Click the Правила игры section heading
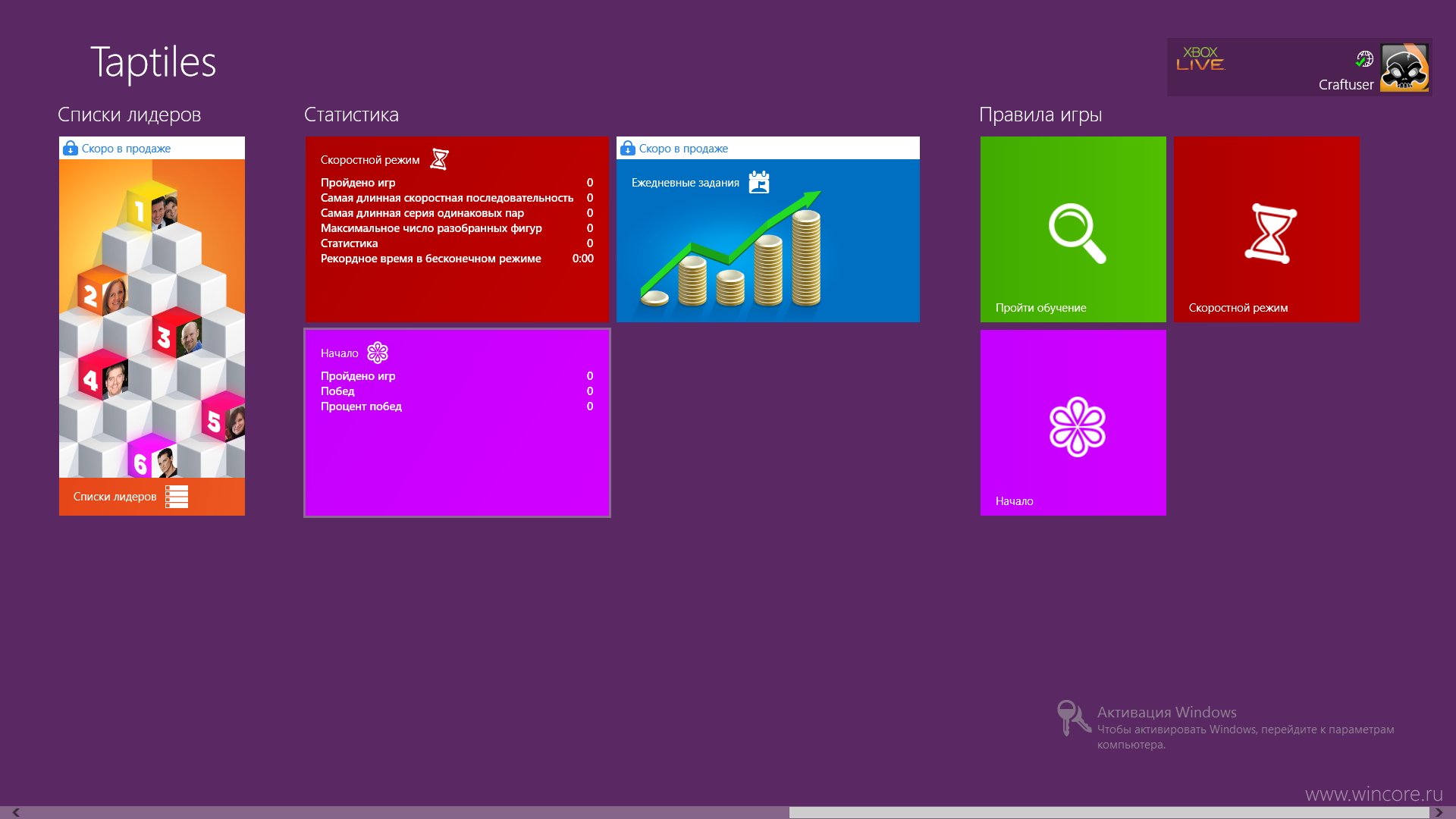This screenshot has width=1456, height=819. pyautogui.click(x=1040, y=115)
